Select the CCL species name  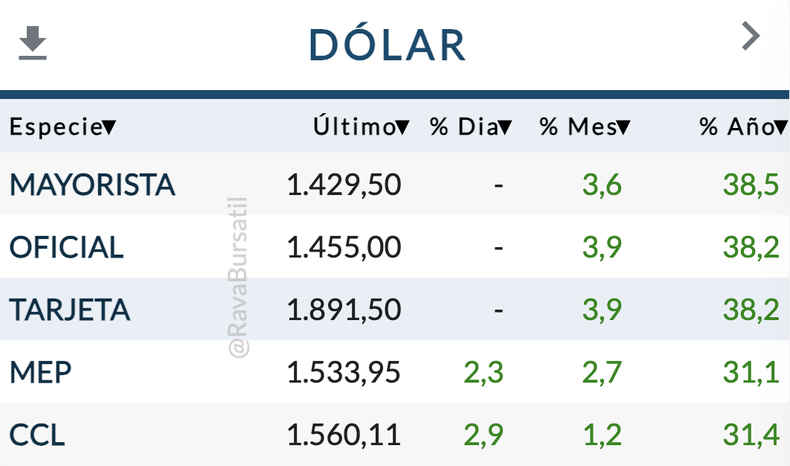coord(38,435)
